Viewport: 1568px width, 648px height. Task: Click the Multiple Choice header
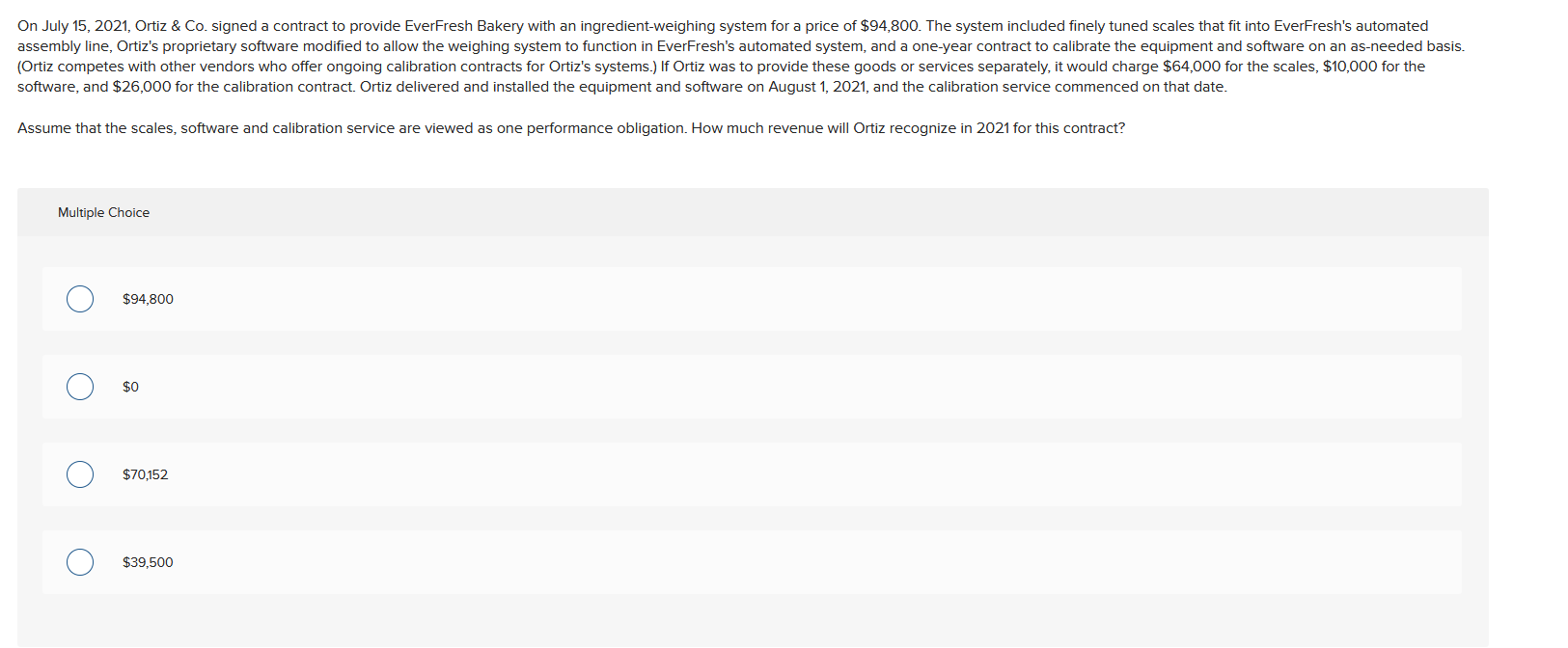(x=103, y=212)
